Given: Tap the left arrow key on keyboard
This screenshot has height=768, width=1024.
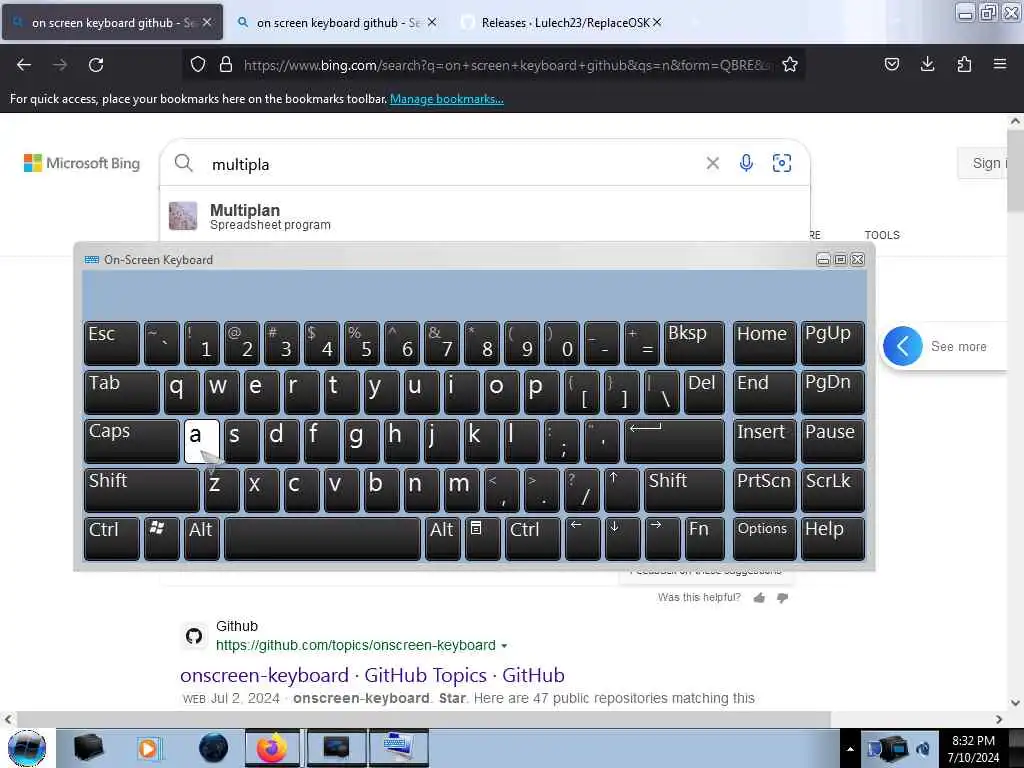Looking at the screenshot, I should [x=582, y=538].
